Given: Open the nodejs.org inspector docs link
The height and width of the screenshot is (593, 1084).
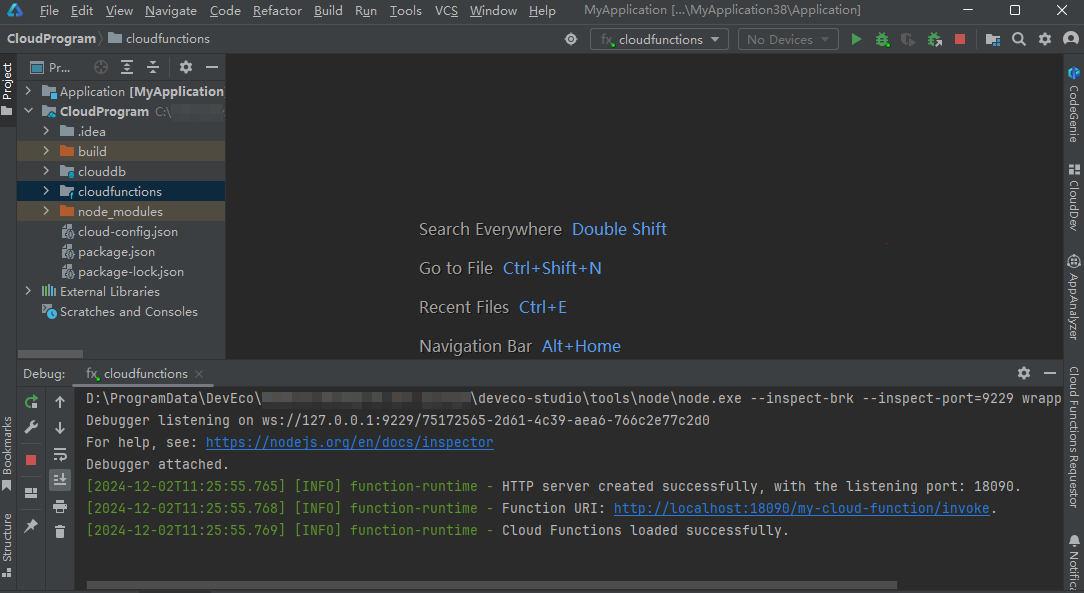Looking at the screenshot, I should pyautogui.click(x=349, y=442).
